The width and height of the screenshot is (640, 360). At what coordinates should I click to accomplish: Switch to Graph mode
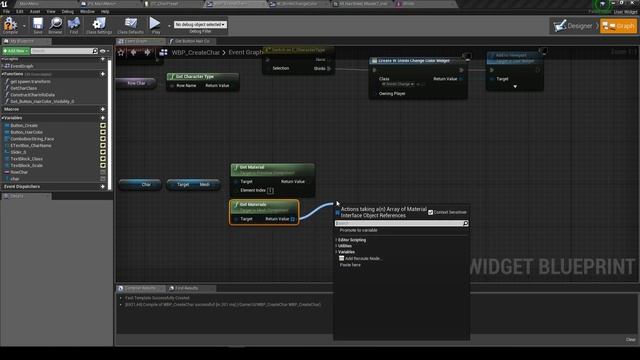pyautogui.click(x=618, y=26)
